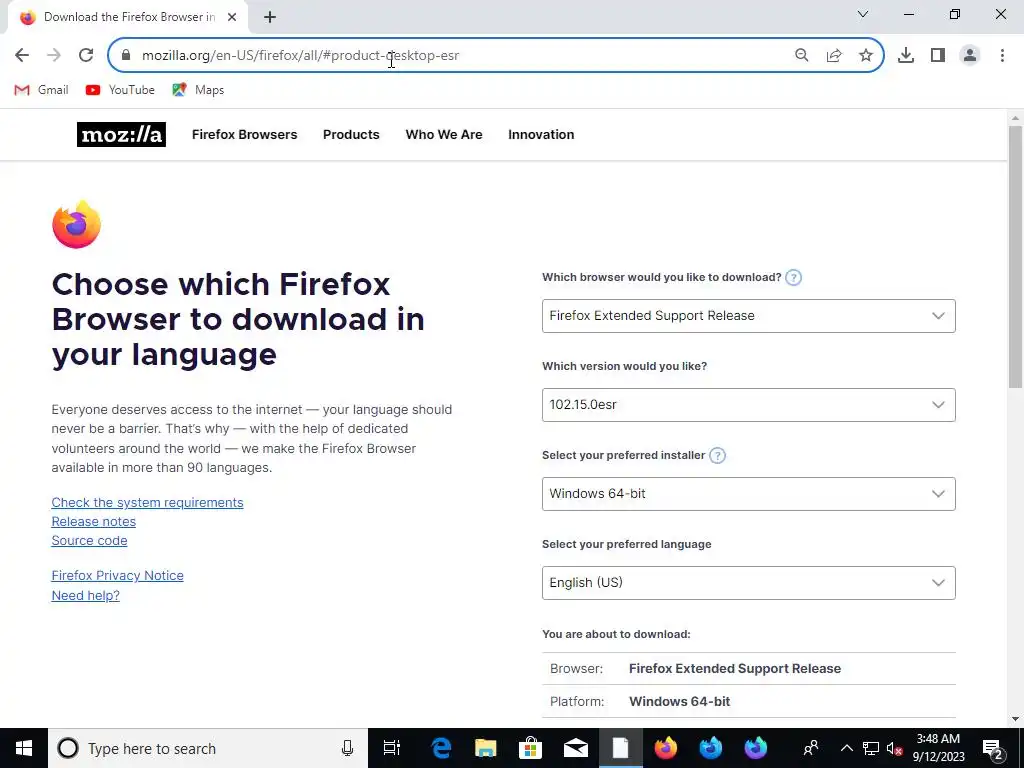The image size is (1024, 768).
Task: Open the Maps bookmark
Action: coord(198,90)
